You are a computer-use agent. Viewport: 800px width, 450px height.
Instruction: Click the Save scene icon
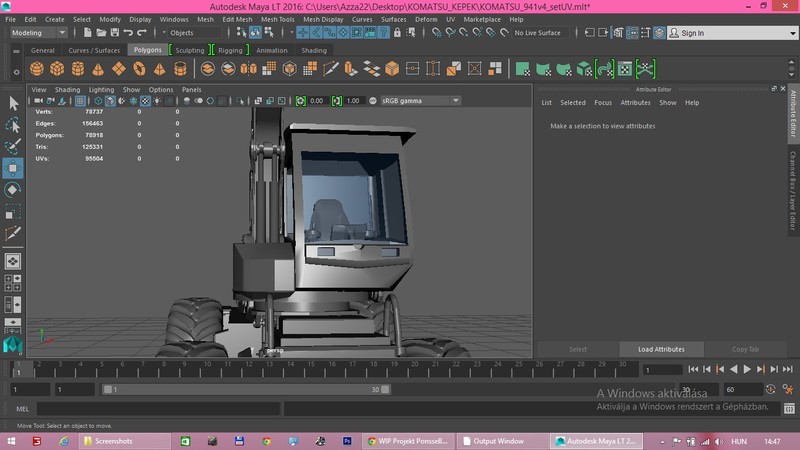[x=115, y=33]
